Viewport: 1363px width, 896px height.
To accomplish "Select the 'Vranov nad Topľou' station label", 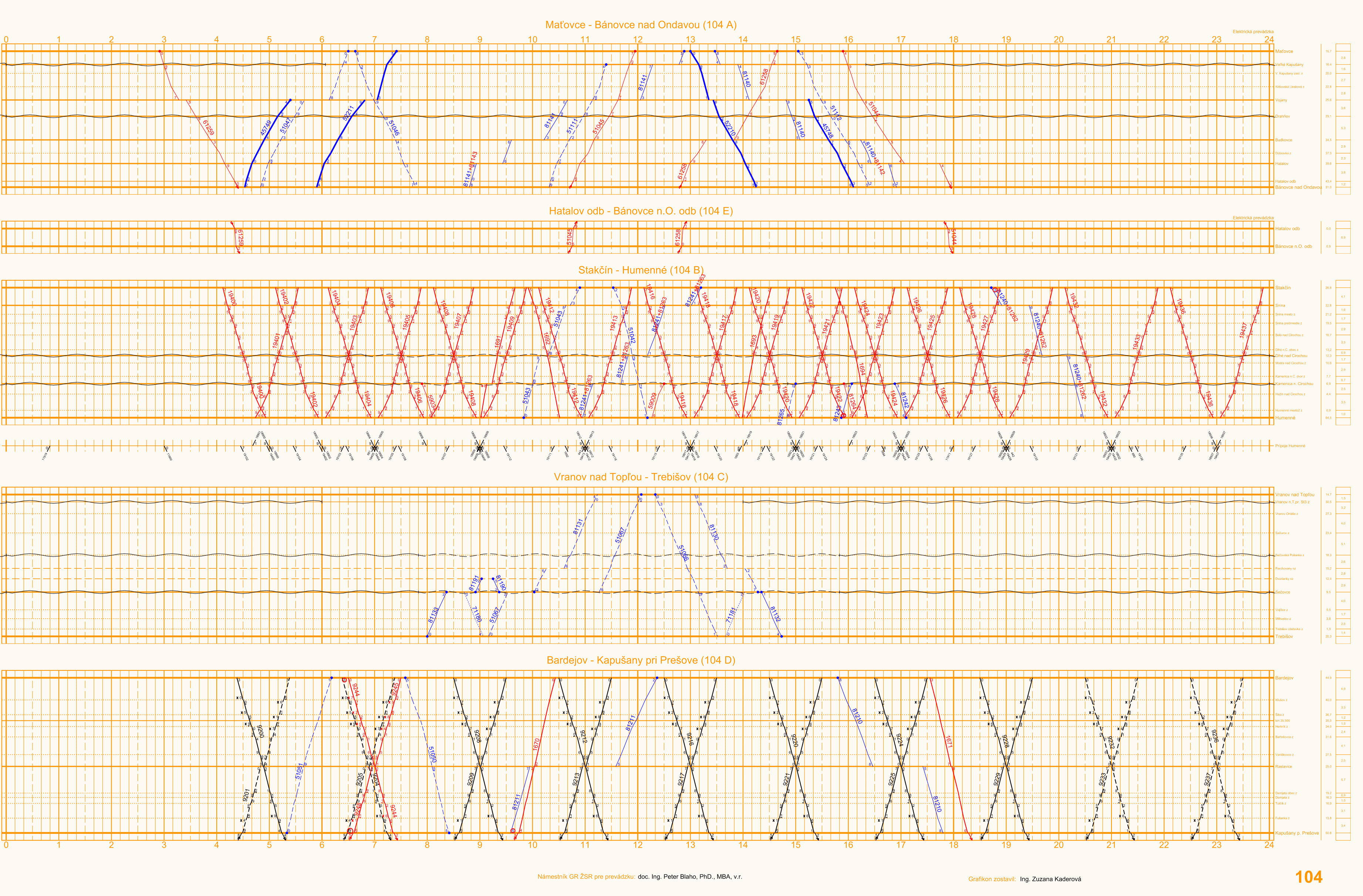I will click(x=1295, y=495).
